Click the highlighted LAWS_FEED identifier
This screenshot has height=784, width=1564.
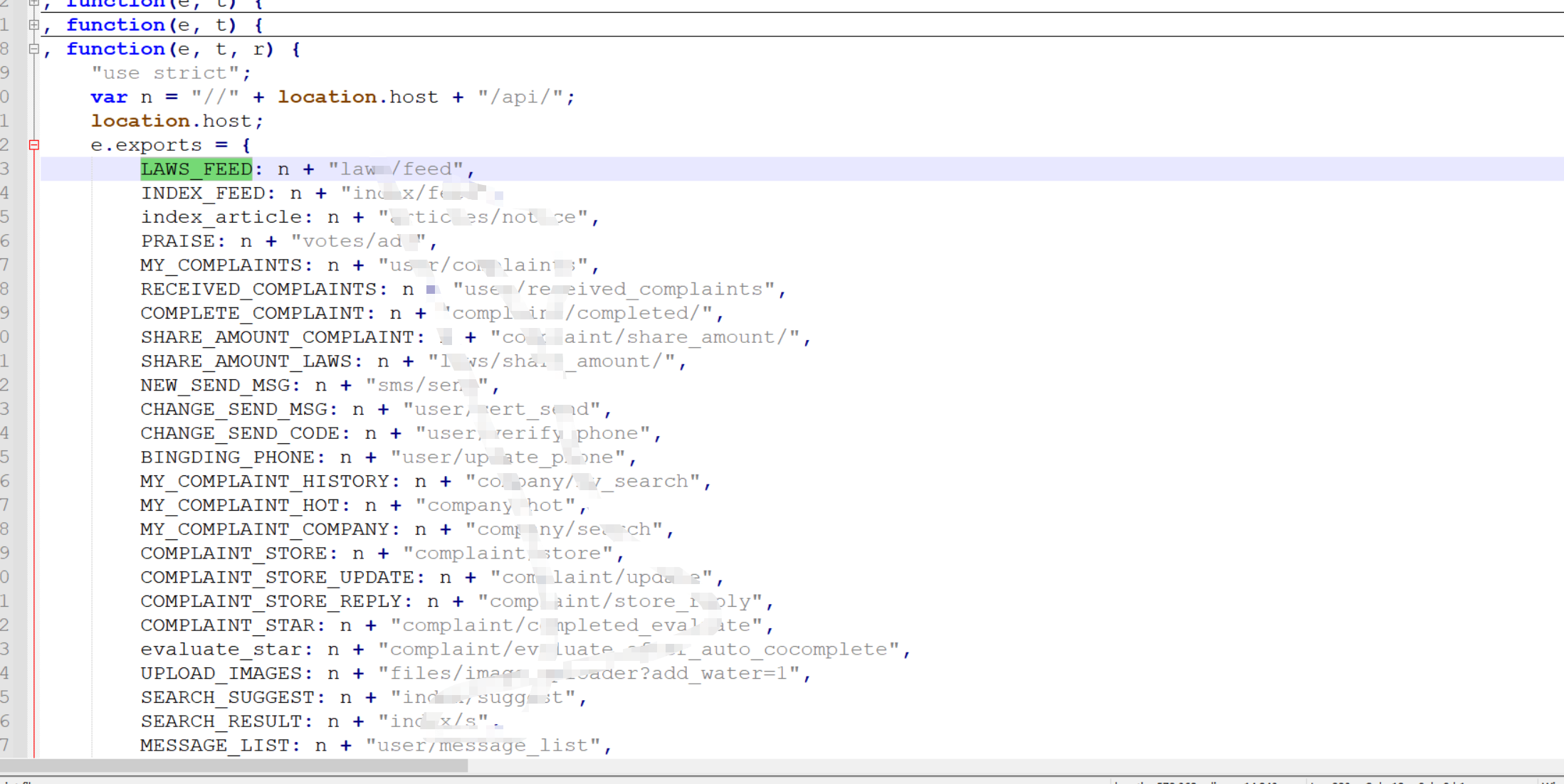196,169
